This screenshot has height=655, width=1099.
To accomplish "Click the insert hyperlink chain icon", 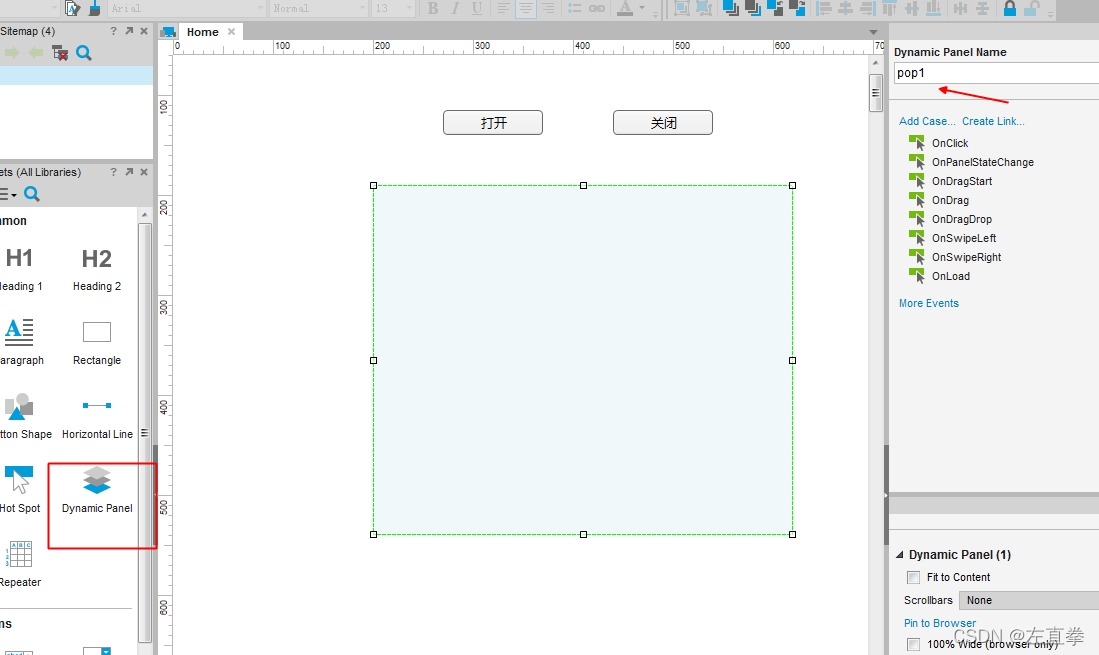I will tap(596, 8).
